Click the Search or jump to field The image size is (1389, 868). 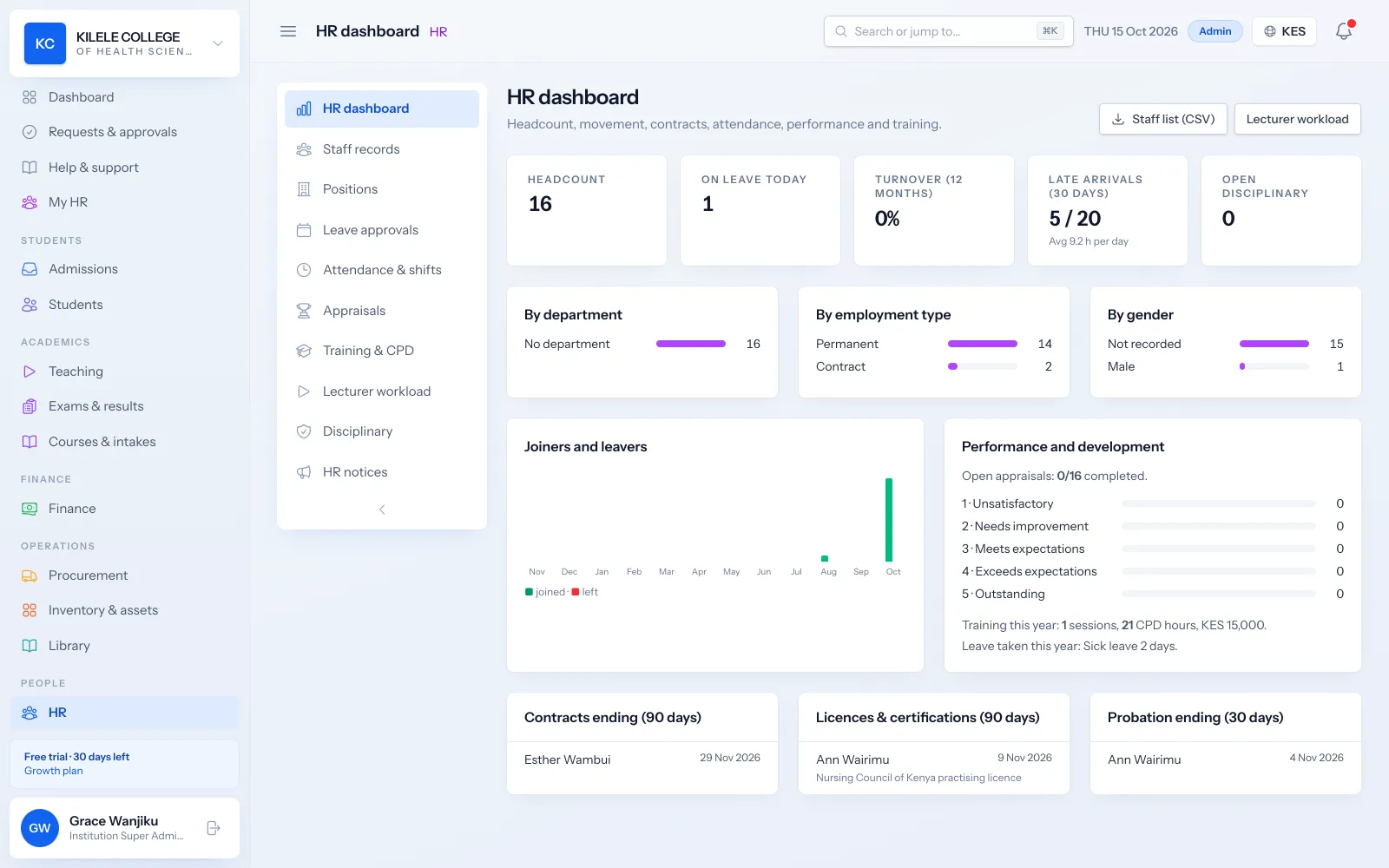(949, 31)
